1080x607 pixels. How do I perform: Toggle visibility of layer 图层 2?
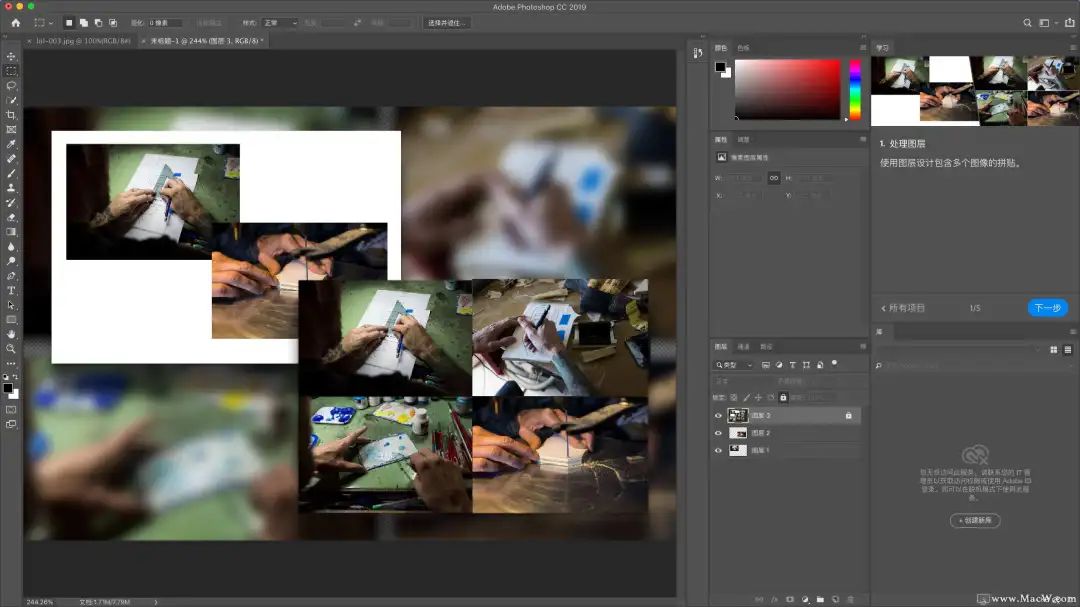[718, 433]
